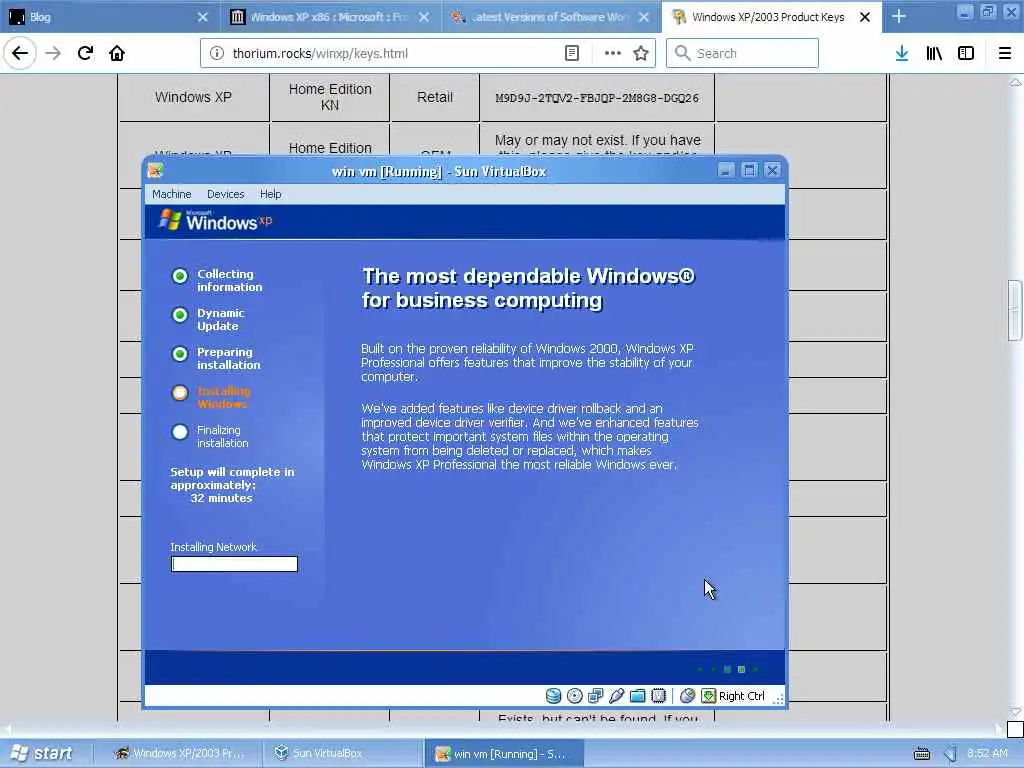Open the Devices menu in VirtualBox
Image resolution: width=1024 pixels, height=768 pixels.
pos(225,194)
